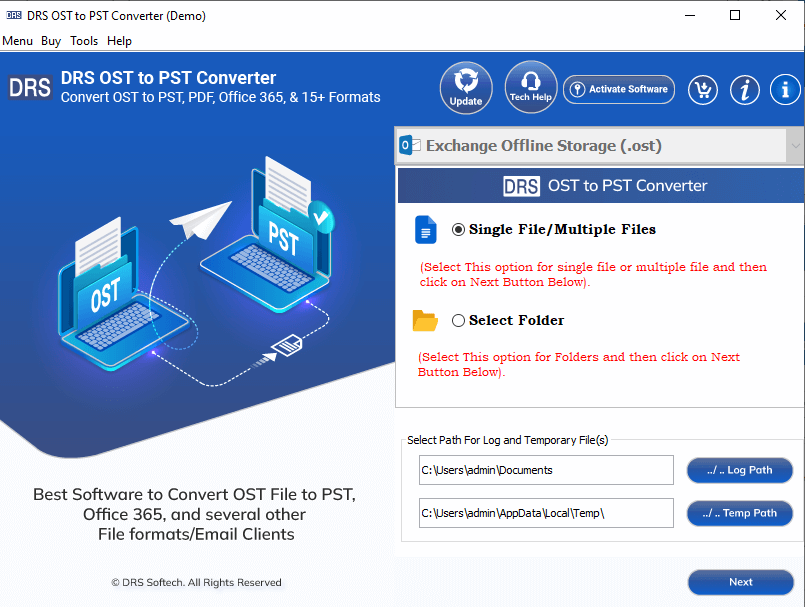The image size is (805, 607).
Task: Click the temp path field AppData\Local\Temp
Action: click(x=546, y=513)
